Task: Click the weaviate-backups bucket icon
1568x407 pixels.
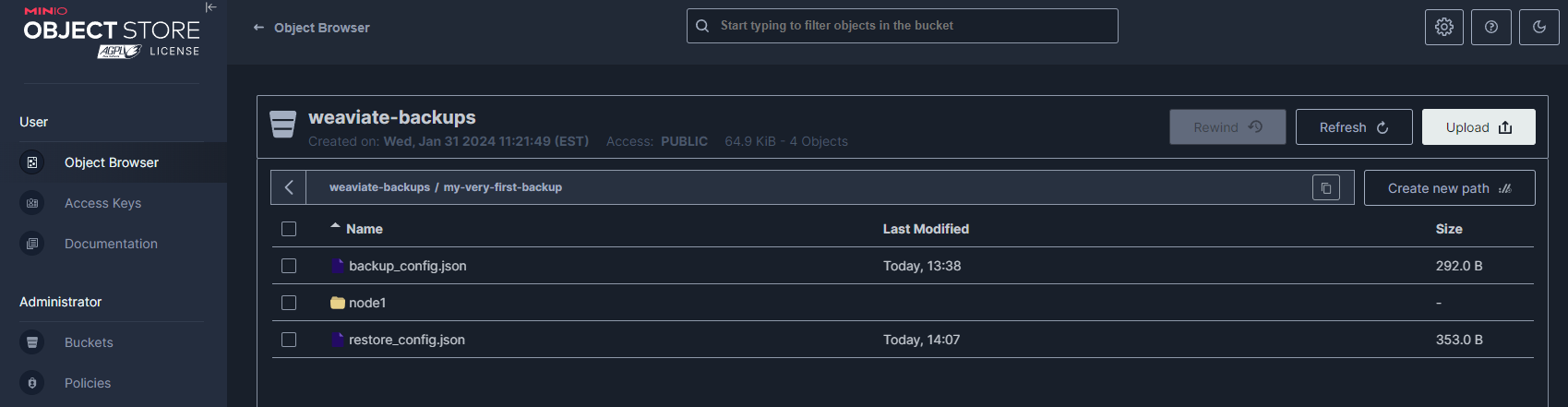Action: (282, 124)
